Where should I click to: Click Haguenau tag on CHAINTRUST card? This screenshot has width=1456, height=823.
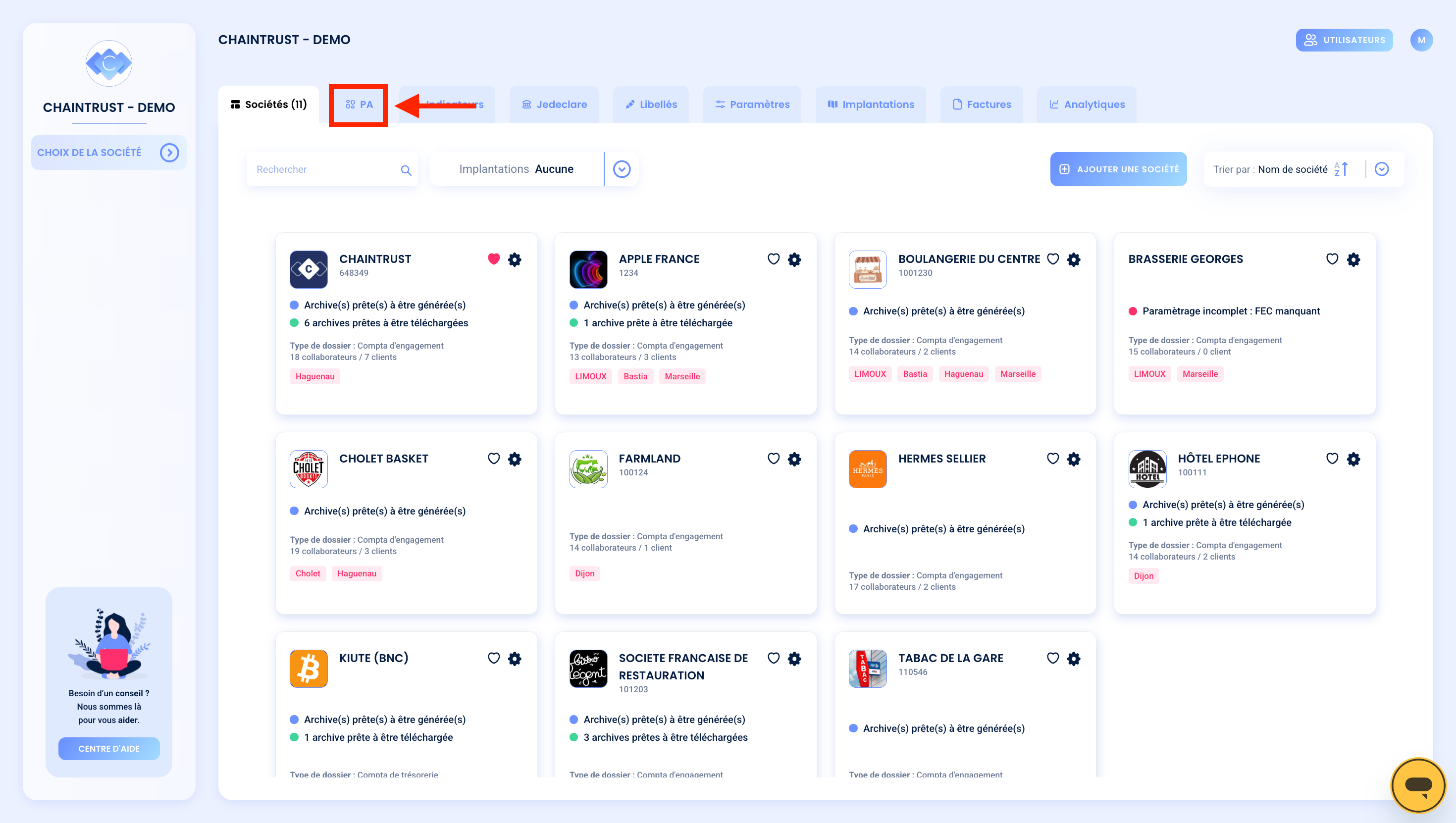315,376
